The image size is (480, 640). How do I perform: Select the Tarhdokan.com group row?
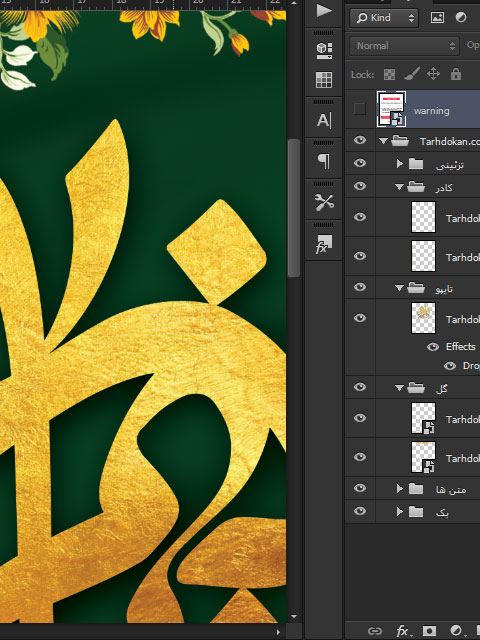coord(412,141)
